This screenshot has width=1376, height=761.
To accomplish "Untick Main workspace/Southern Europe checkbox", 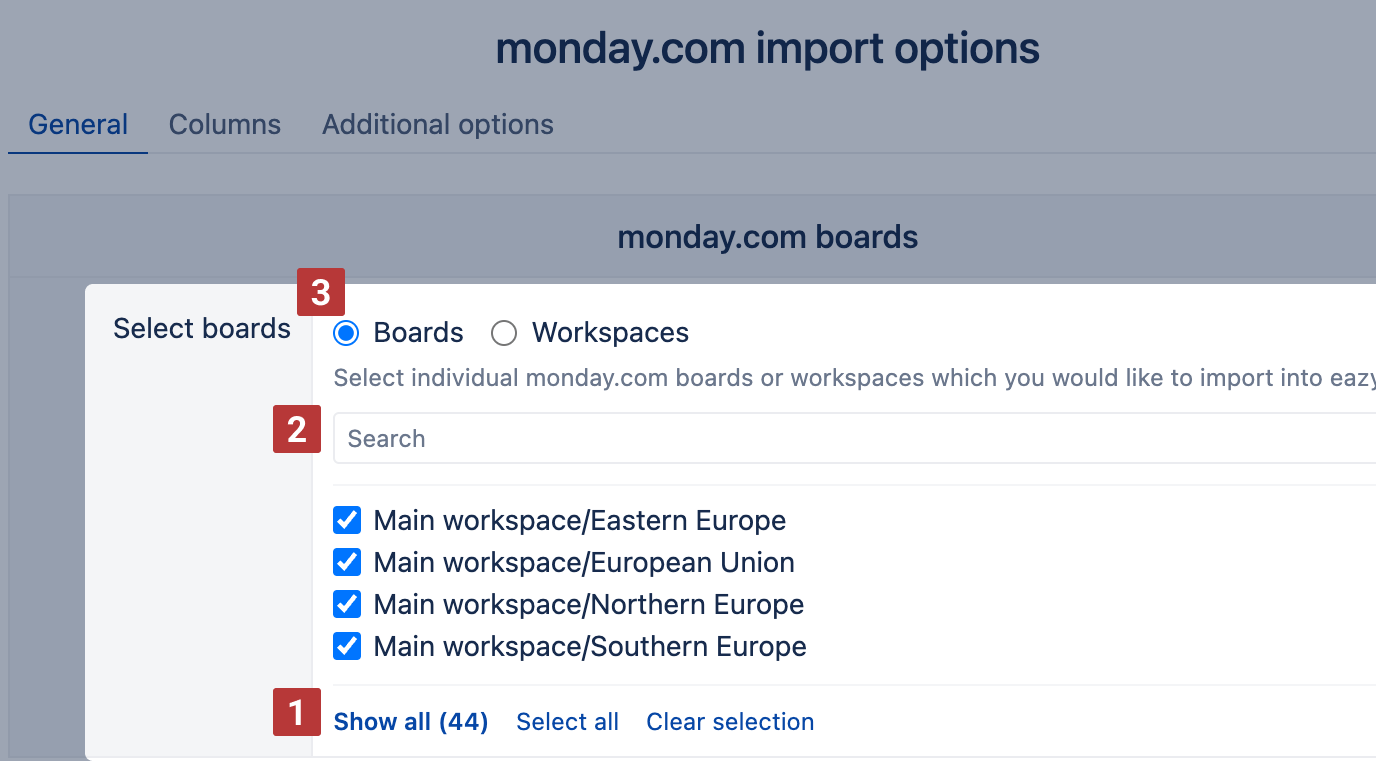I will pyautogui.click(x=347, y=647).
